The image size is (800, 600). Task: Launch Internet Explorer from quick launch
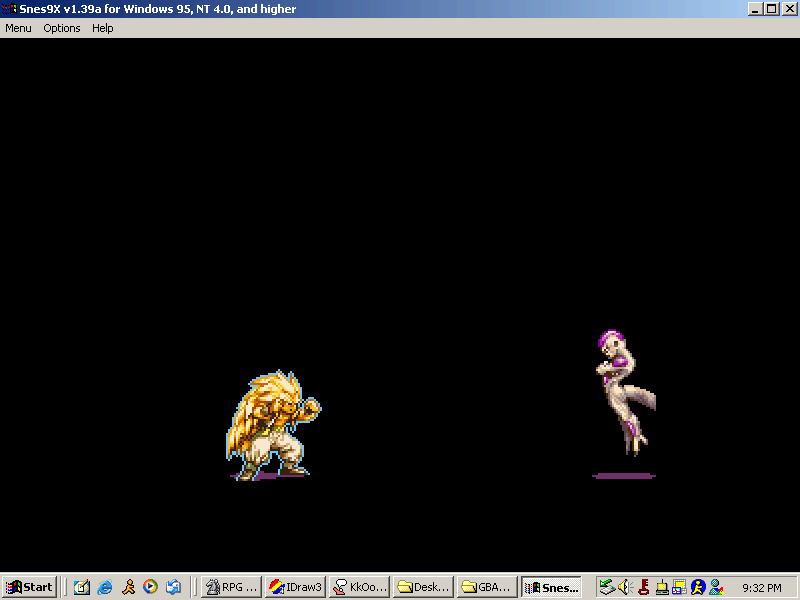105,587
